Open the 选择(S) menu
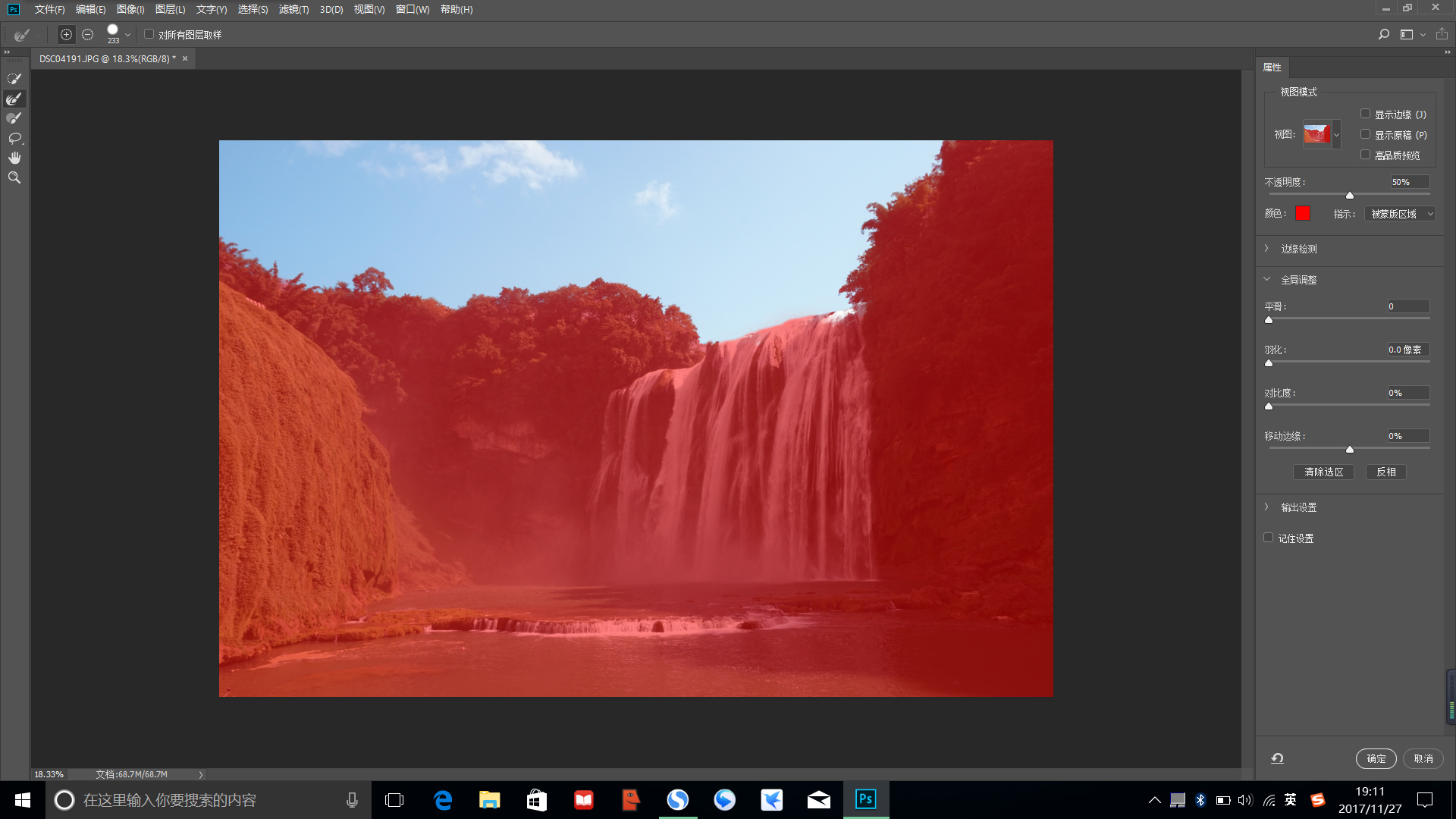The height and width of the screenshot is (819, 1456). (253, 10)
